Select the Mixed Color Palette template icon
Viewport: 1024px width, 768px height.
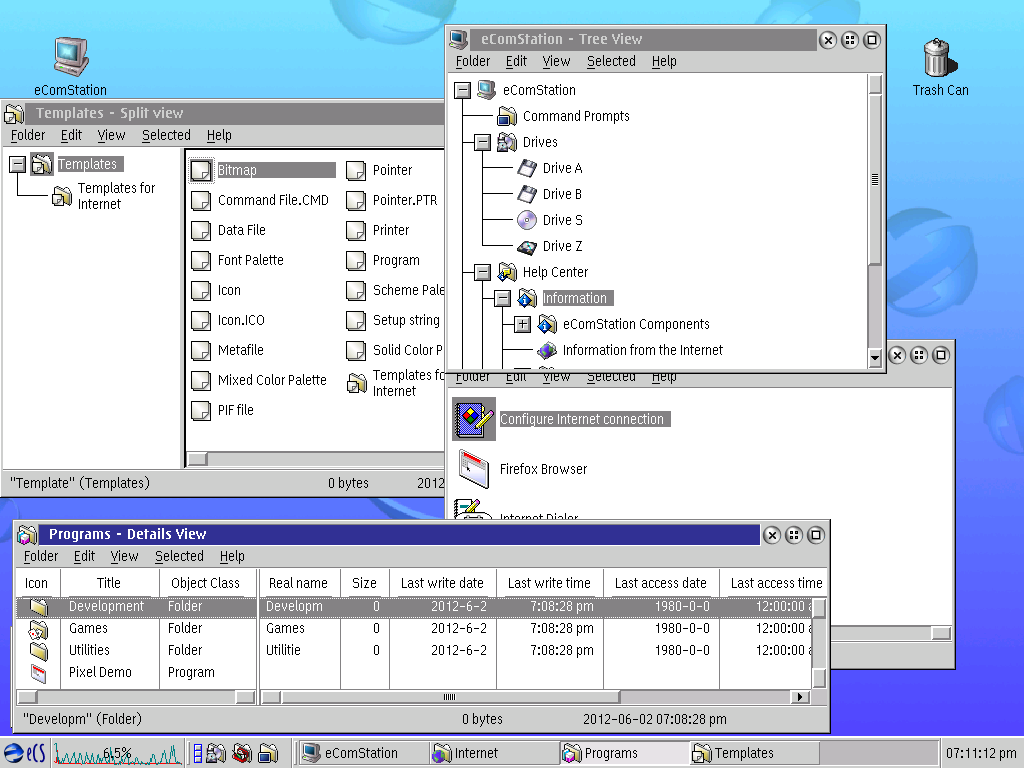point(201,380)
